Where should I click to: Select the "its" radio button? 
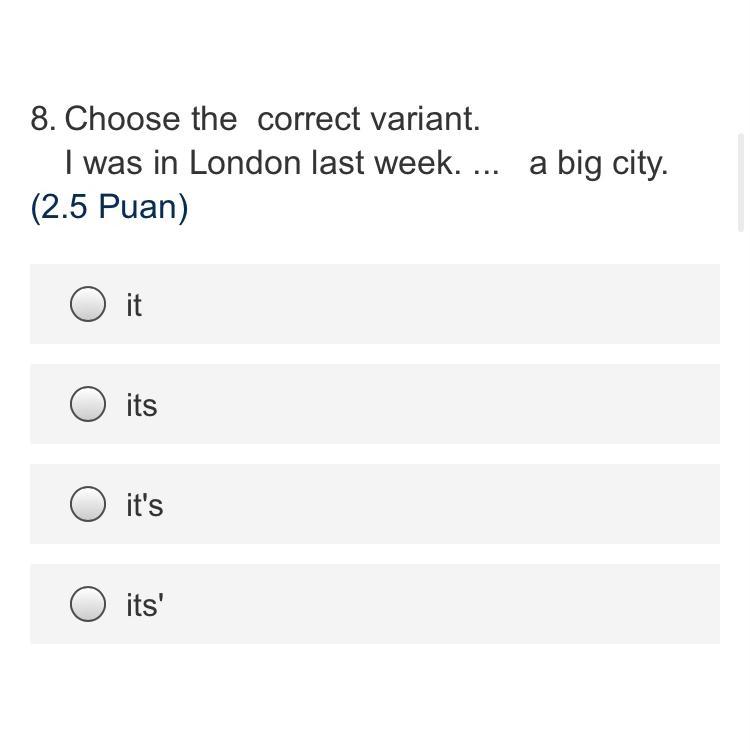[88, 404]
